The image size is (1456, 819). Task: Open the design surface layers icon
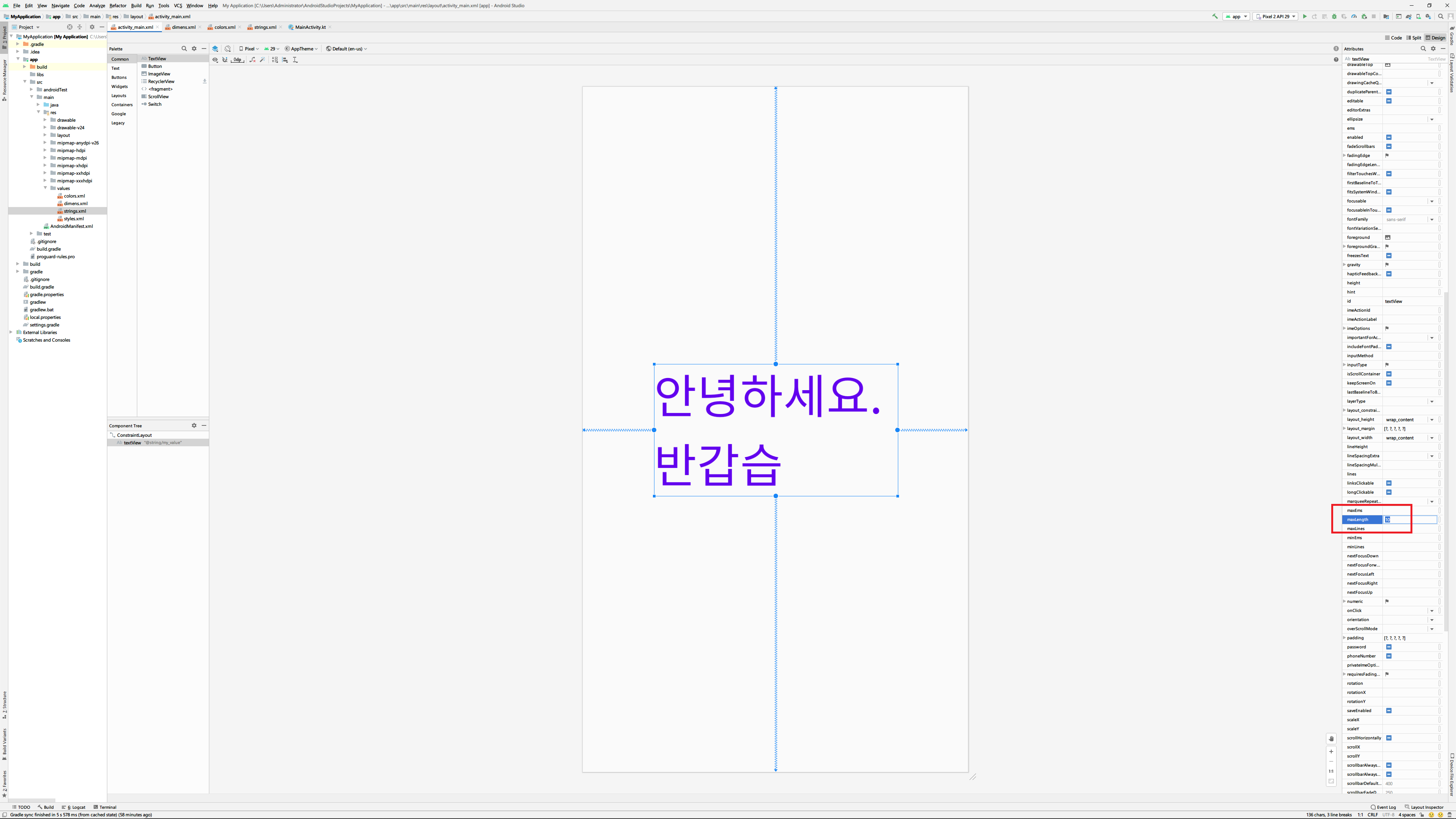pyautogui.click(x=215, y=49)
